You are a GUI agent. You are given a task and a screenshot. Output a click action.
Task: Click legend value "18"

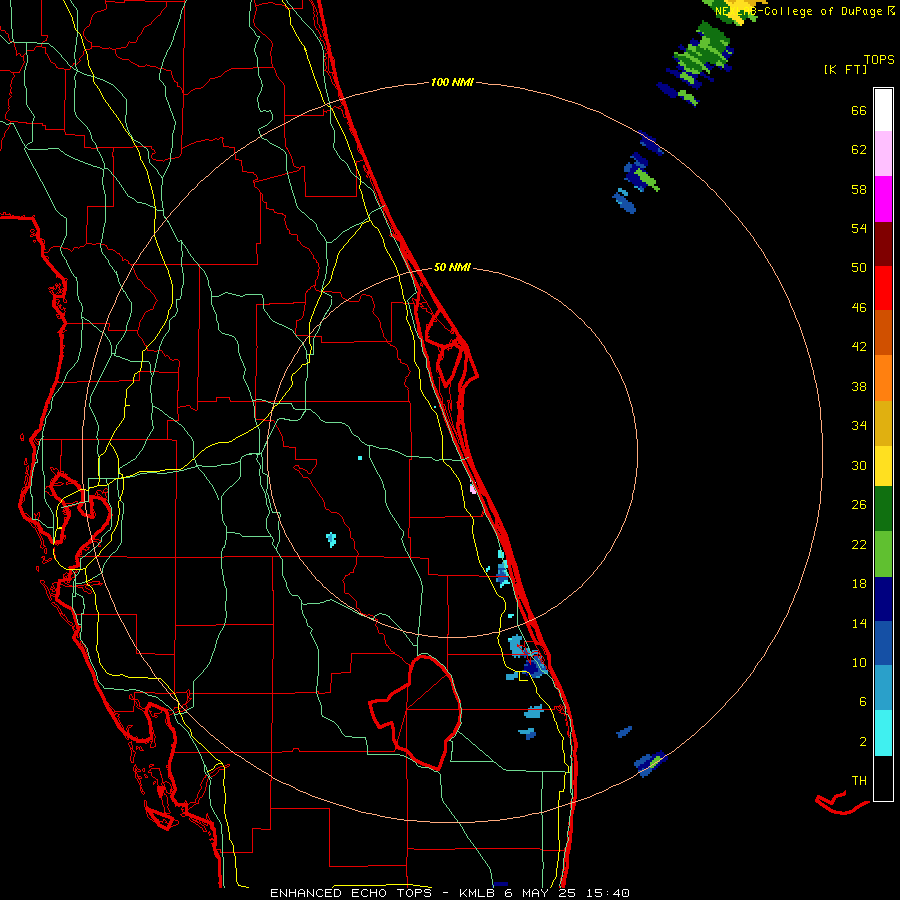tap(859, 584)
